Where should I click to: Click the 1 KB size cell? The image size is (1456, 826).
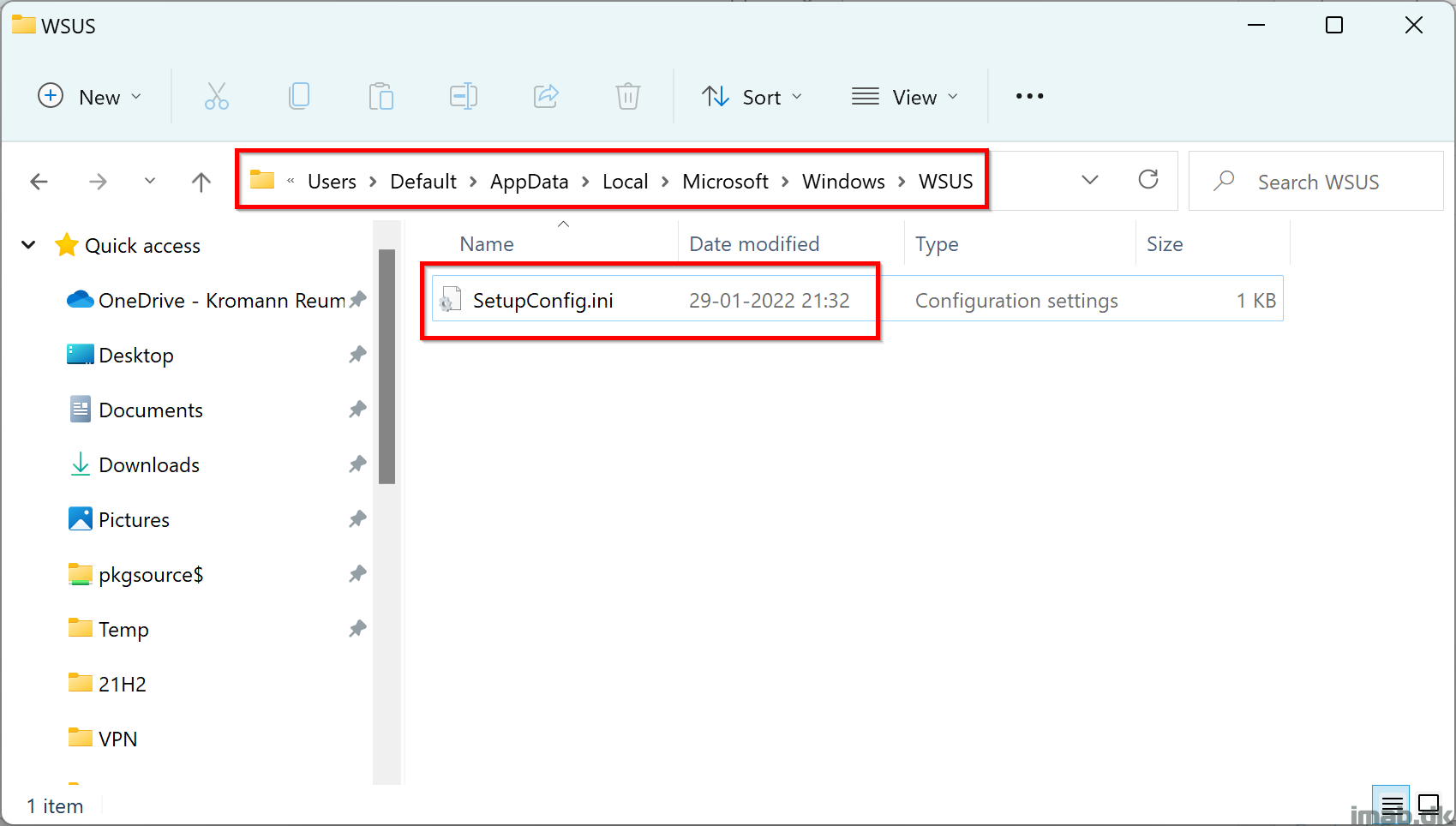[x=1255, y=301]
